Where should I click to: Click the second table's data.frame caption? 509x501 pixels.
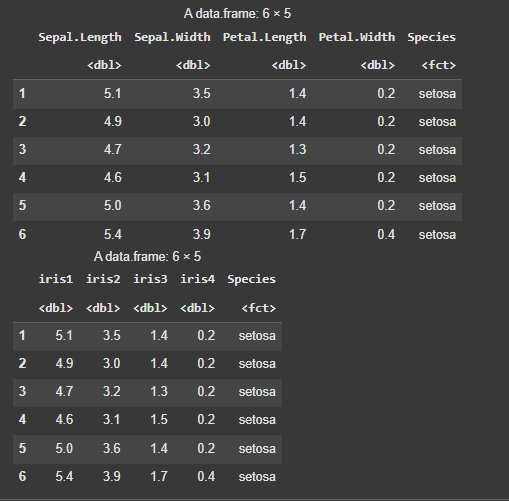click(x=147, y=256)
